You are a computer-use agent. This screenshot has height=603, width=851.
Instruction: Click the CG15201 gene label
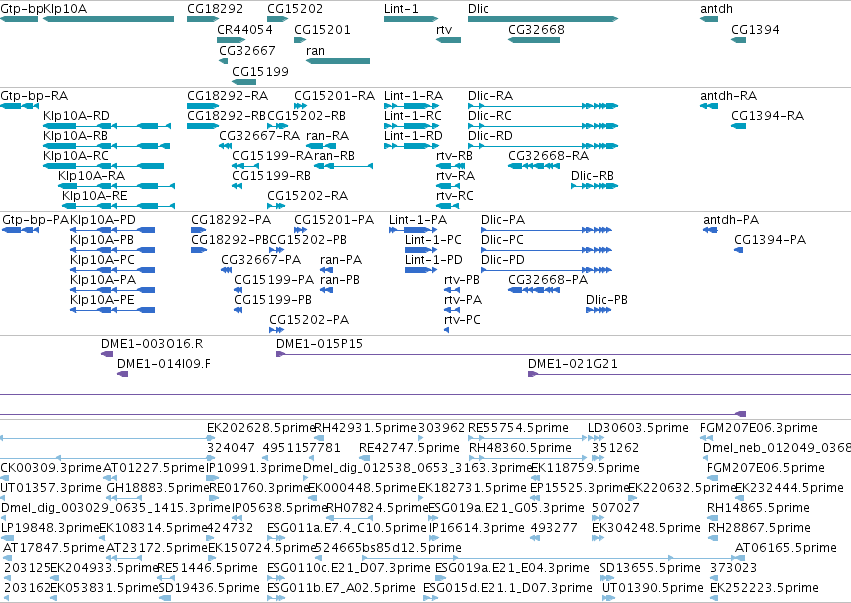tap(322, 29)
